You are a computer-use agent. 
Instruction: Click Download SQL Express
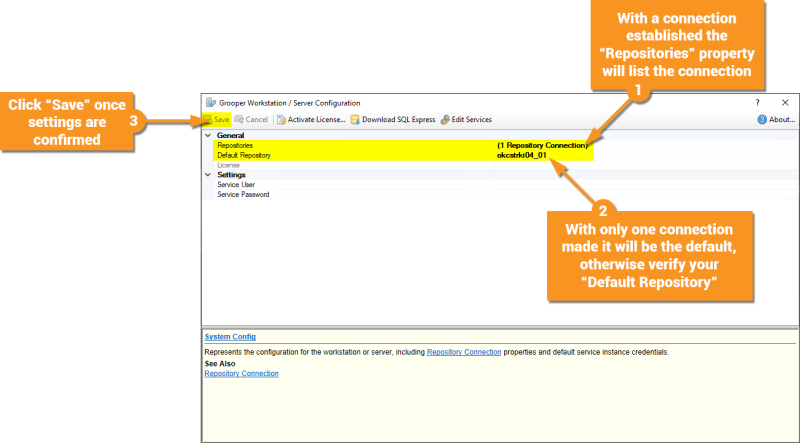(x=393, y=119)
